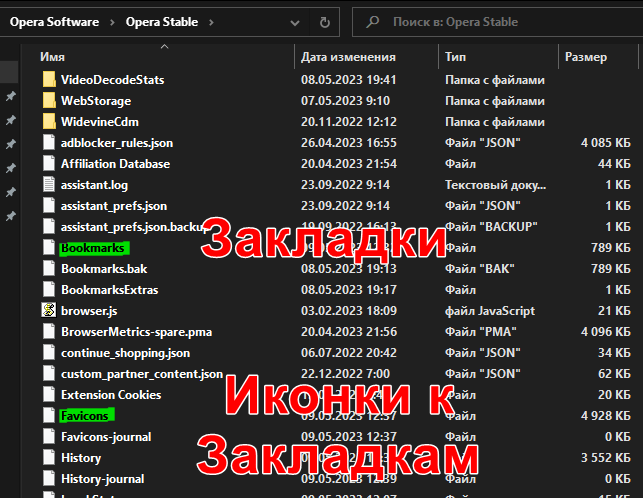Select adblocker_rules.json file name
This screenshot has width=643, height=498.
[x=117, y=143]
